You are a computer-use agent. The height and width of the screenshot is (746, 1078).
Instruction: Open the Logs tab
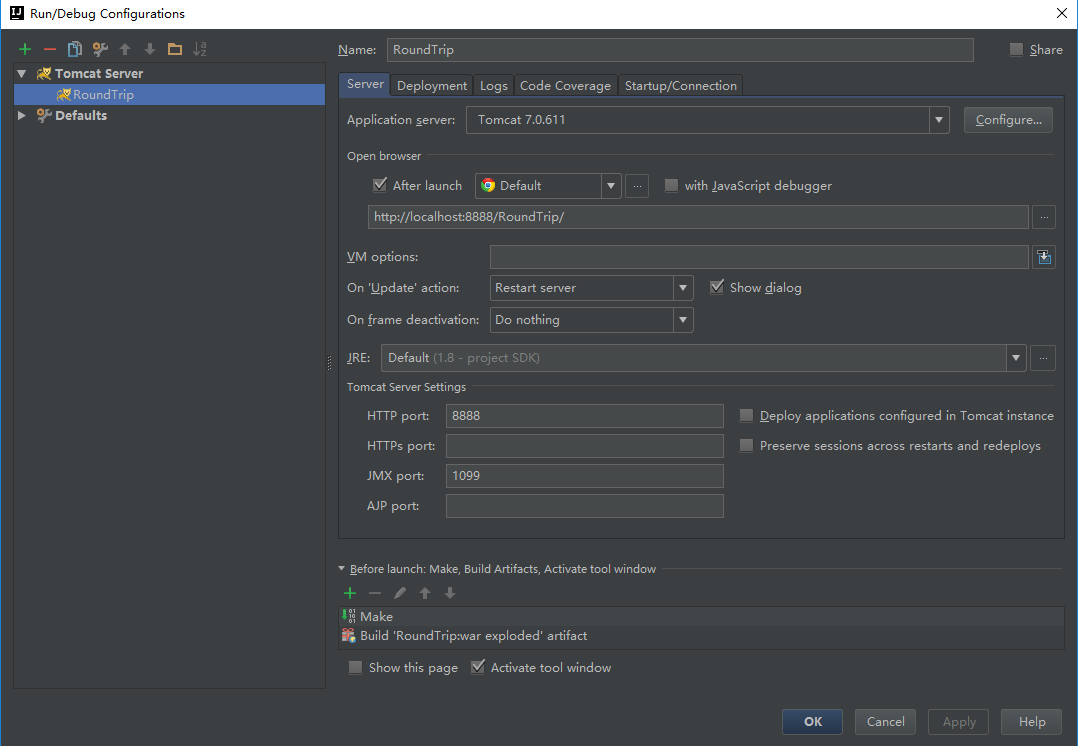point(494,86)
